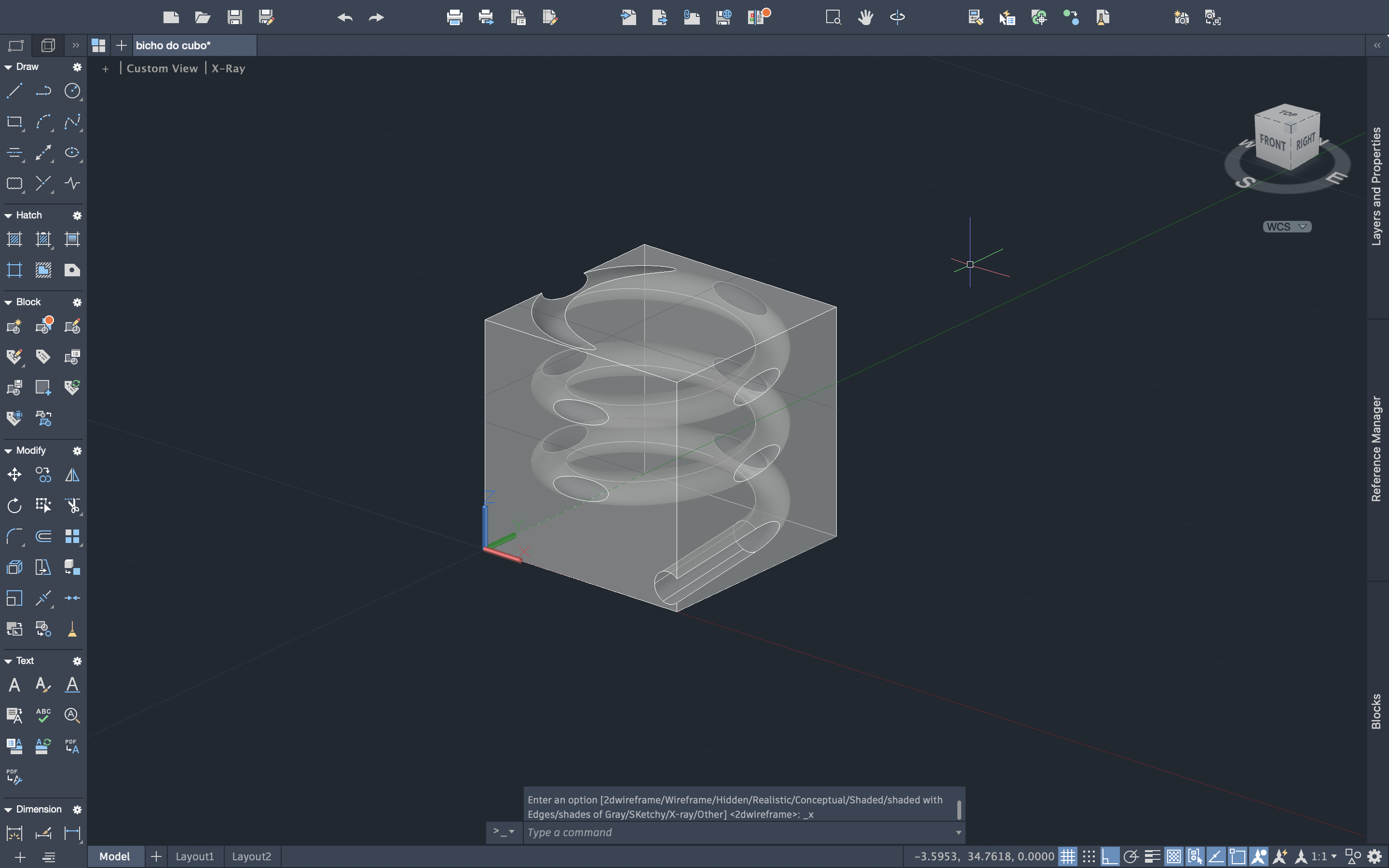The height and width of the screenshot is (868, 1389).
Task: Select the Copy tool in Modify panel
Action: [43, 475]
